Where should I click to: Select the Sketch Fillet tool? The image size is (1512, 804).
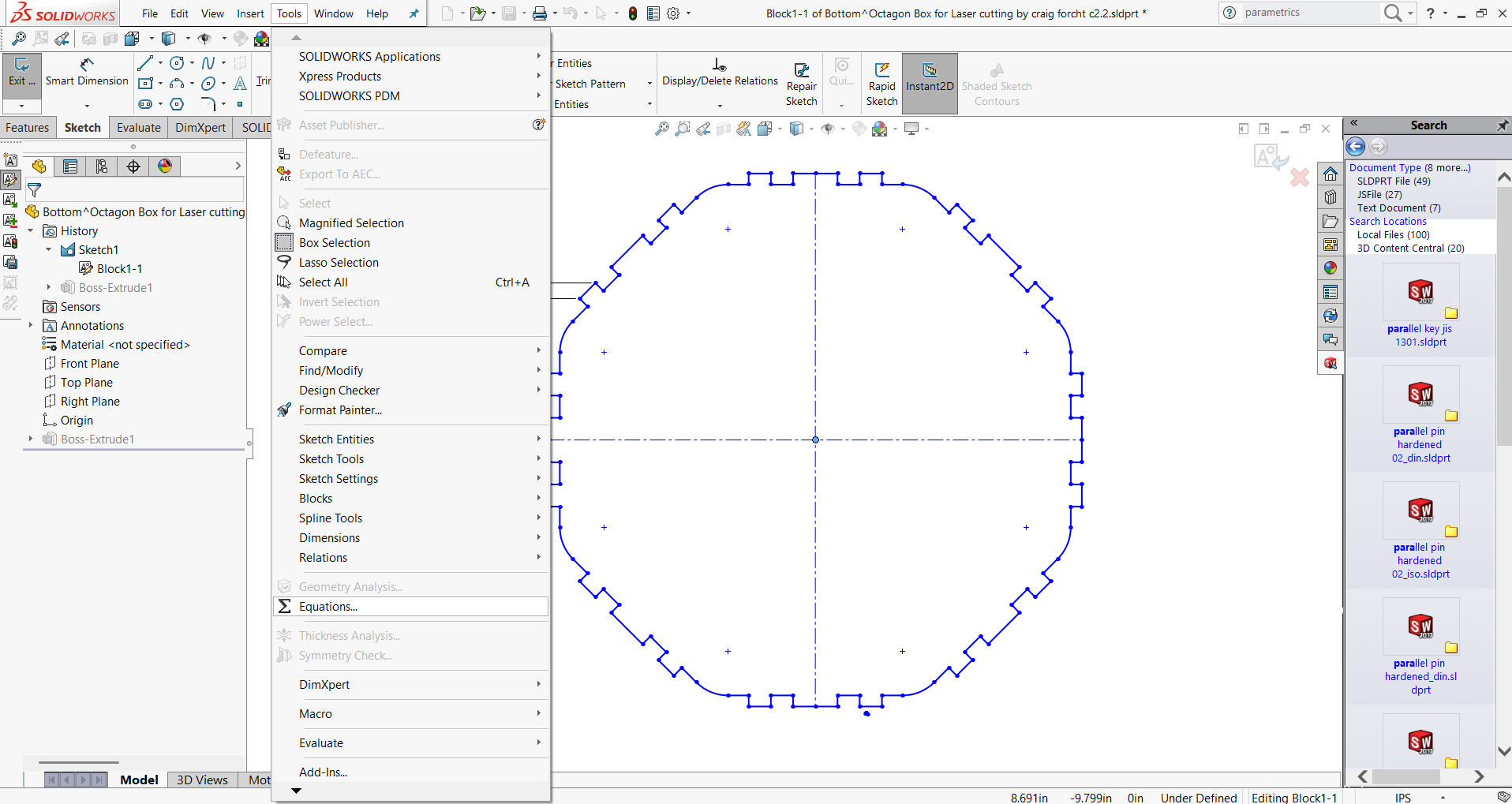tap(208, 104)
